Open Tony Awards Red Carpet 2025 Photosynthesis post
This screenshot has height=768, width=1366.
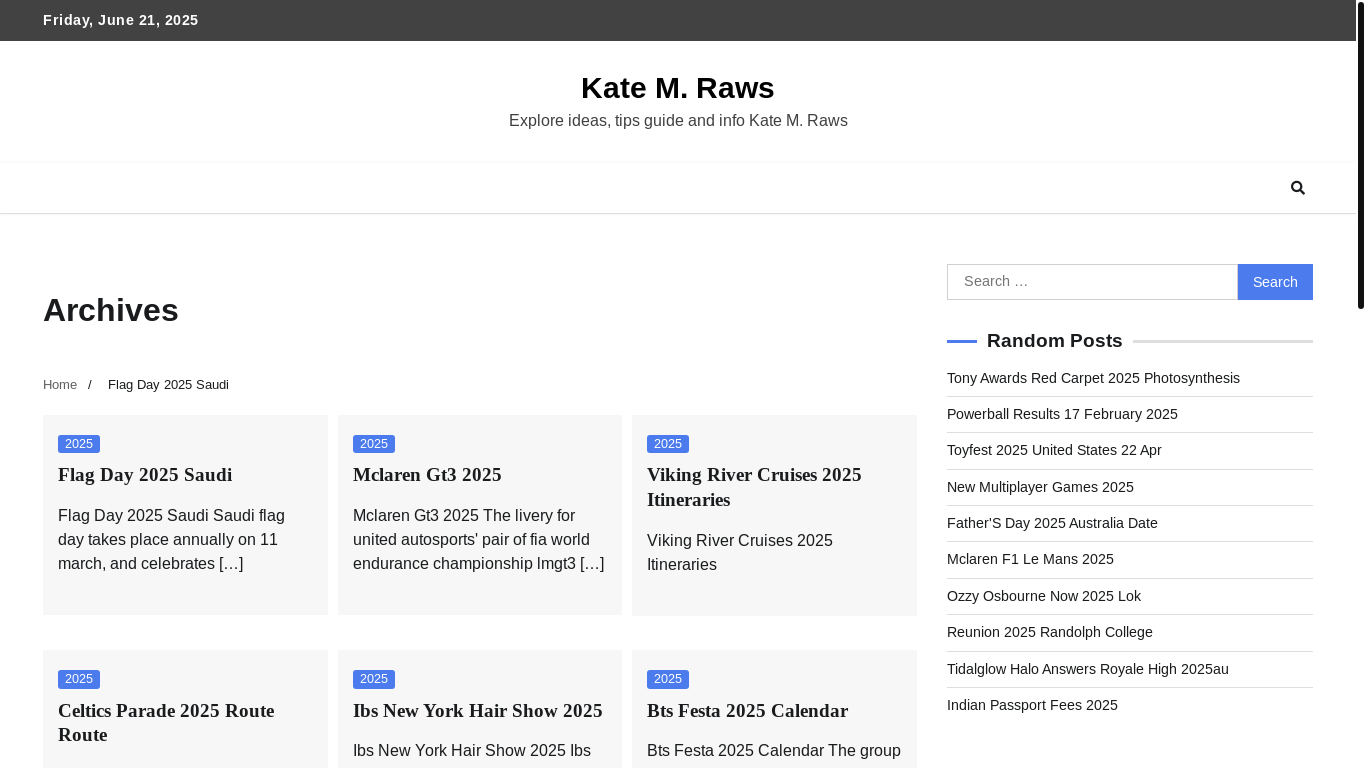(x=1093, y=378)
